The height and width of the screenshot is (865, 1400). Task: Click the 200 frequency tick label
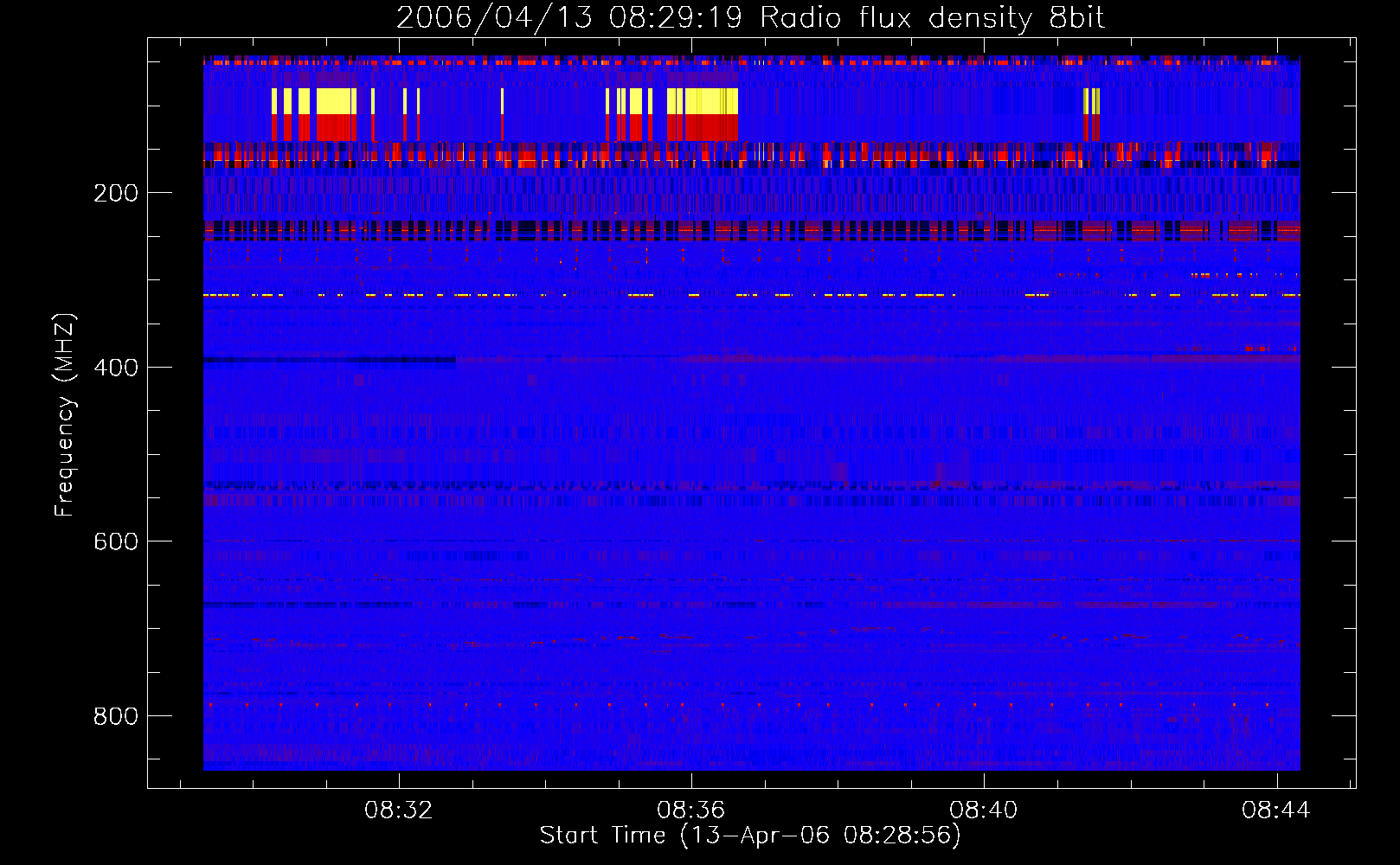pyautogui.click(x=116, y=193)
